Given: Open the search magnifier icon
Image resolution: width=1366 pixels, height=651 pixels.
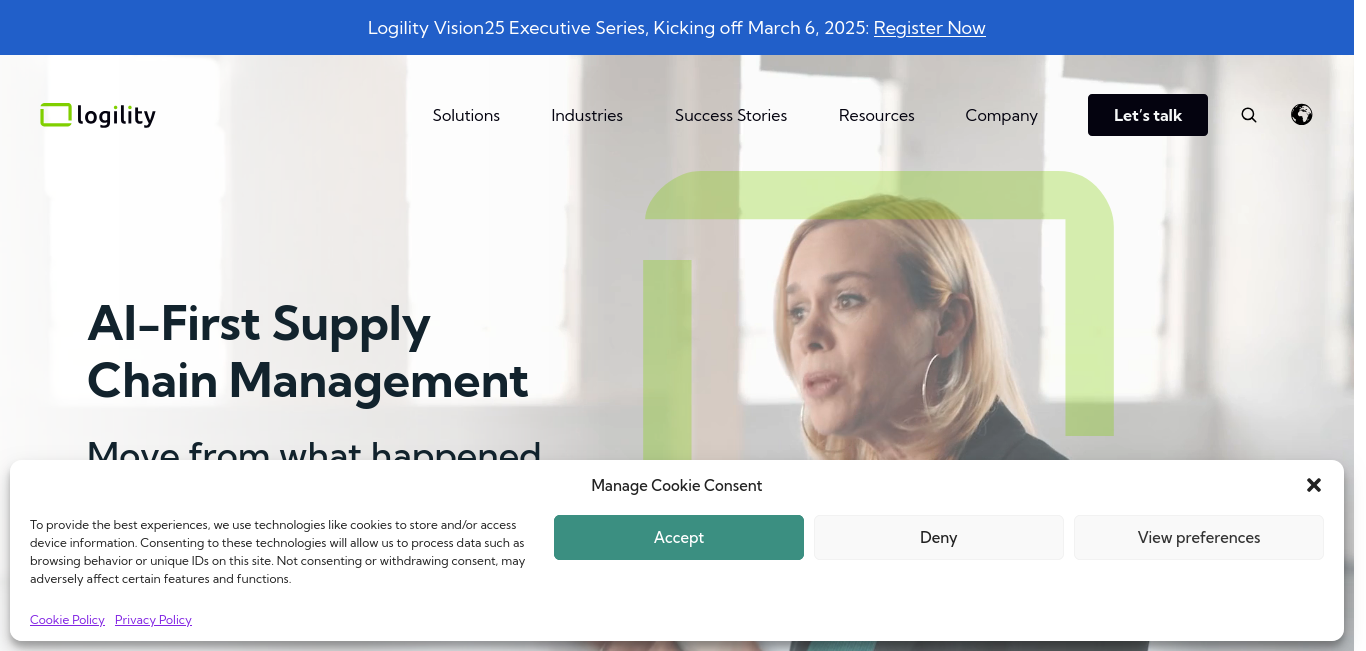Looking at the screenshot, I should 1249,115.
